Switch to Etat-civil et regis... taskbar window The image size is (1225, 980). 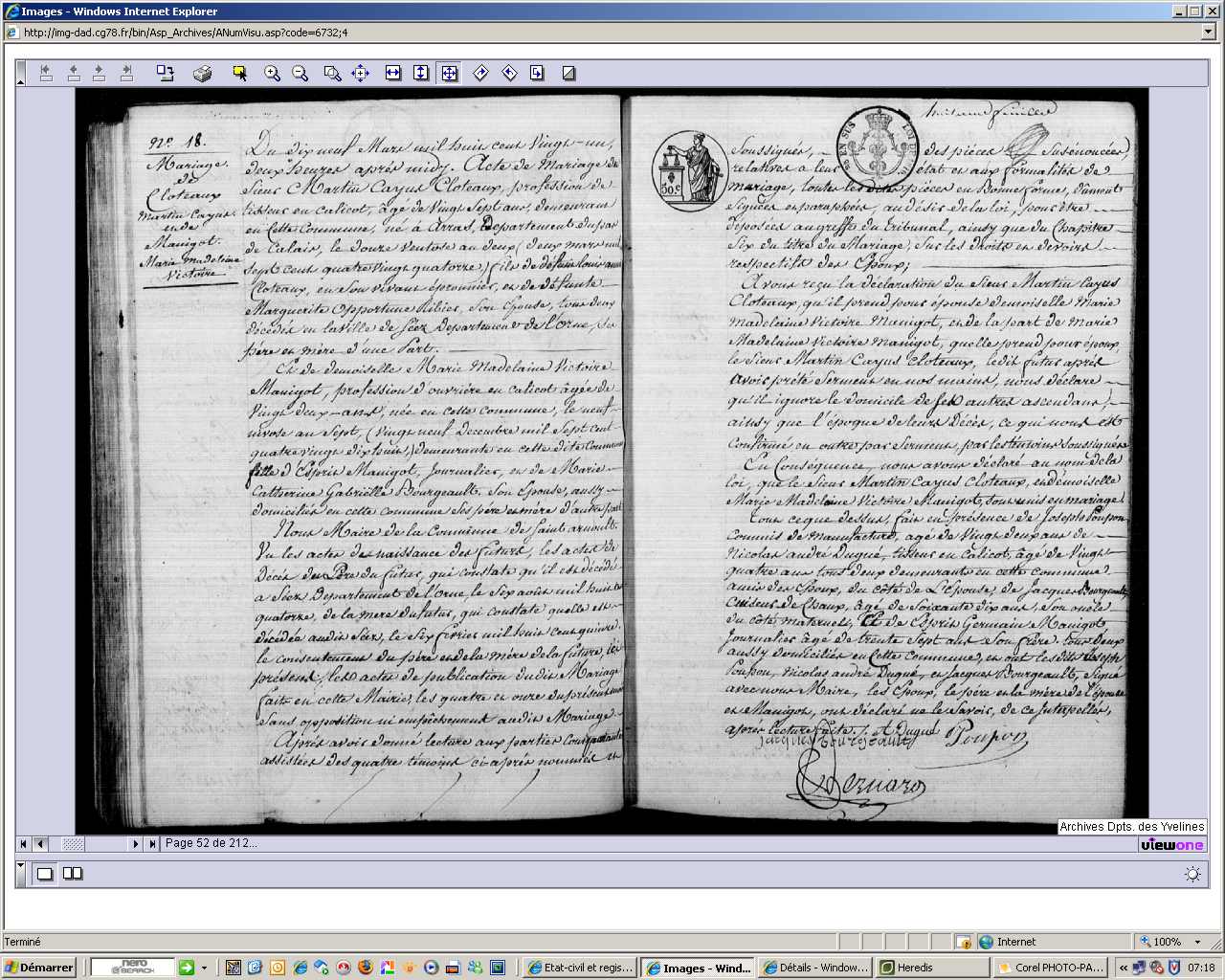(x=580, y=968)
